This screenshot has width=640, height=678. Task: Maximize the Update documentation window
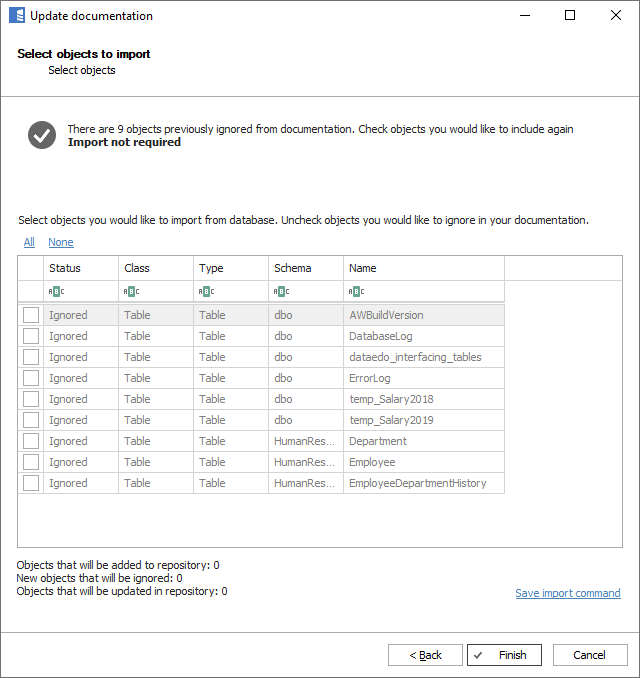pyautogui.click(x=570, y=16)
